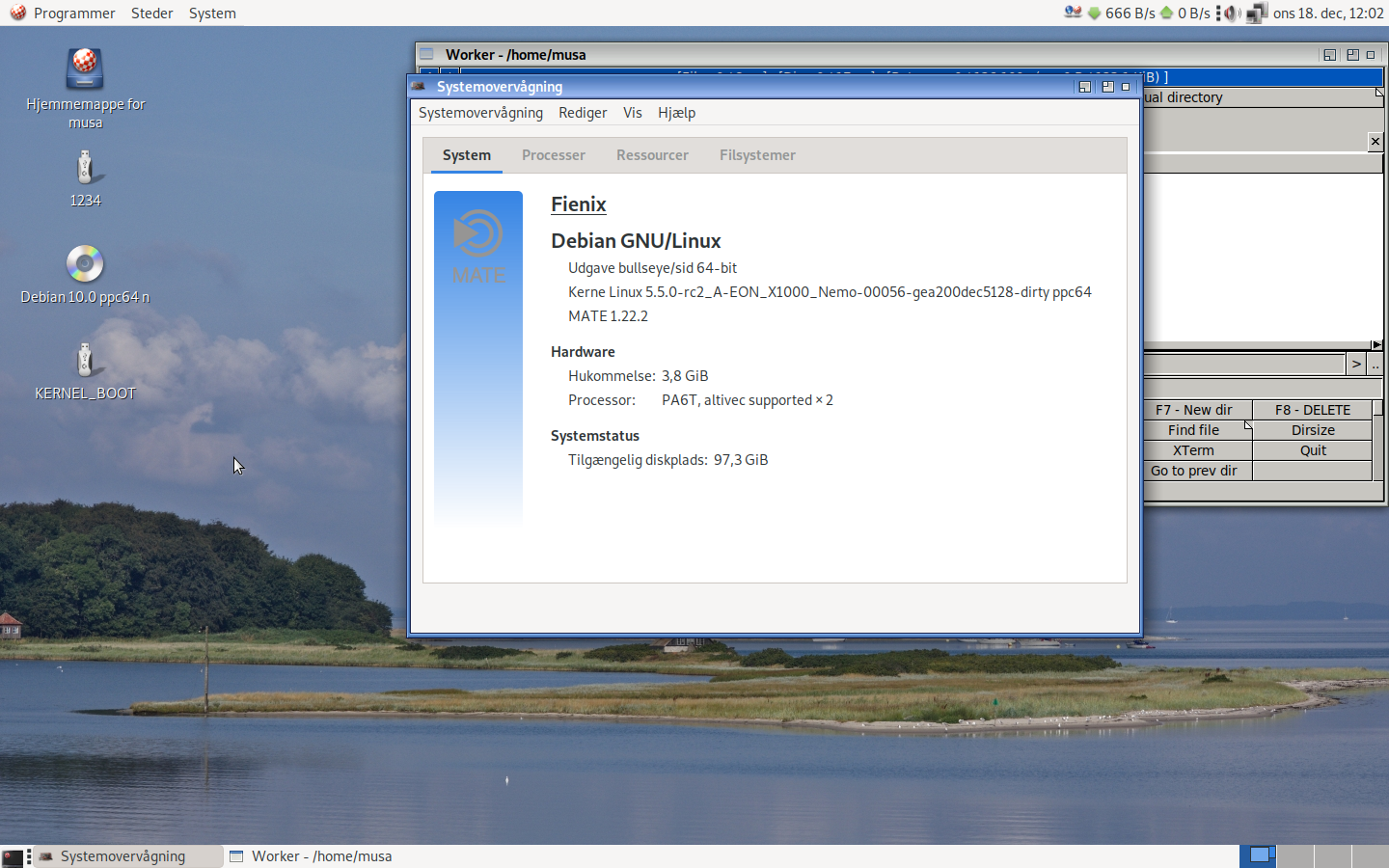Viewport: 1389px width, 868px height.
Task: Open the Filsystemer tab
Action: [x=757, y=155]
